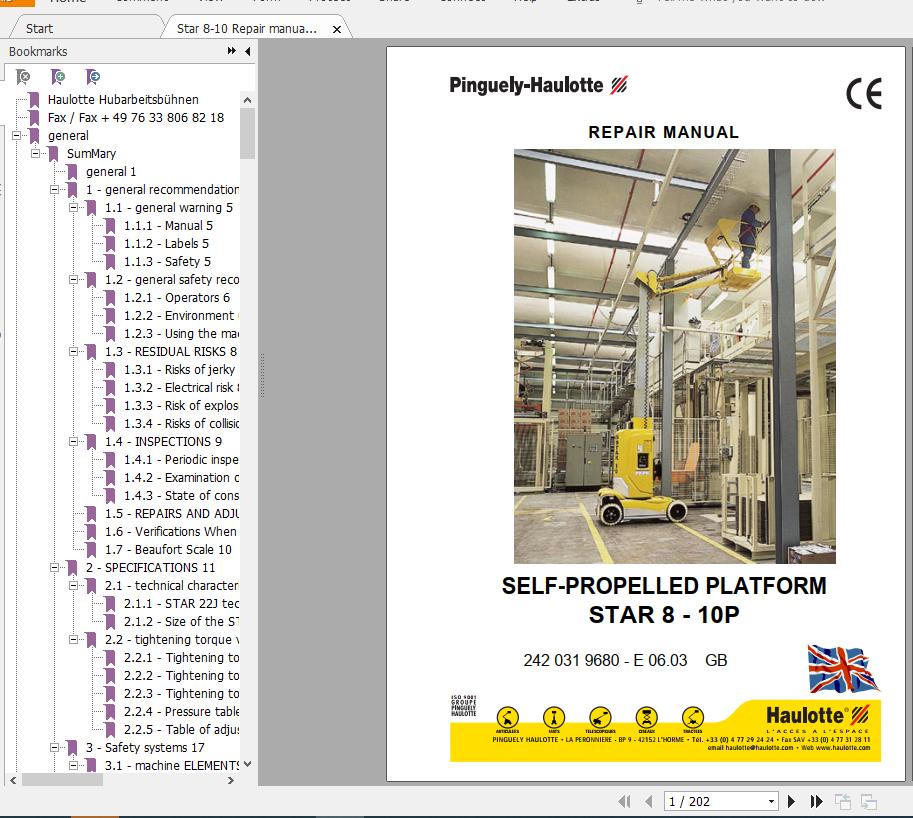The height and width of the screenshot is (818, 913).
Task: Collapse the '2 - SPECIFICATIONS' bookmark node
Action: 55,568
